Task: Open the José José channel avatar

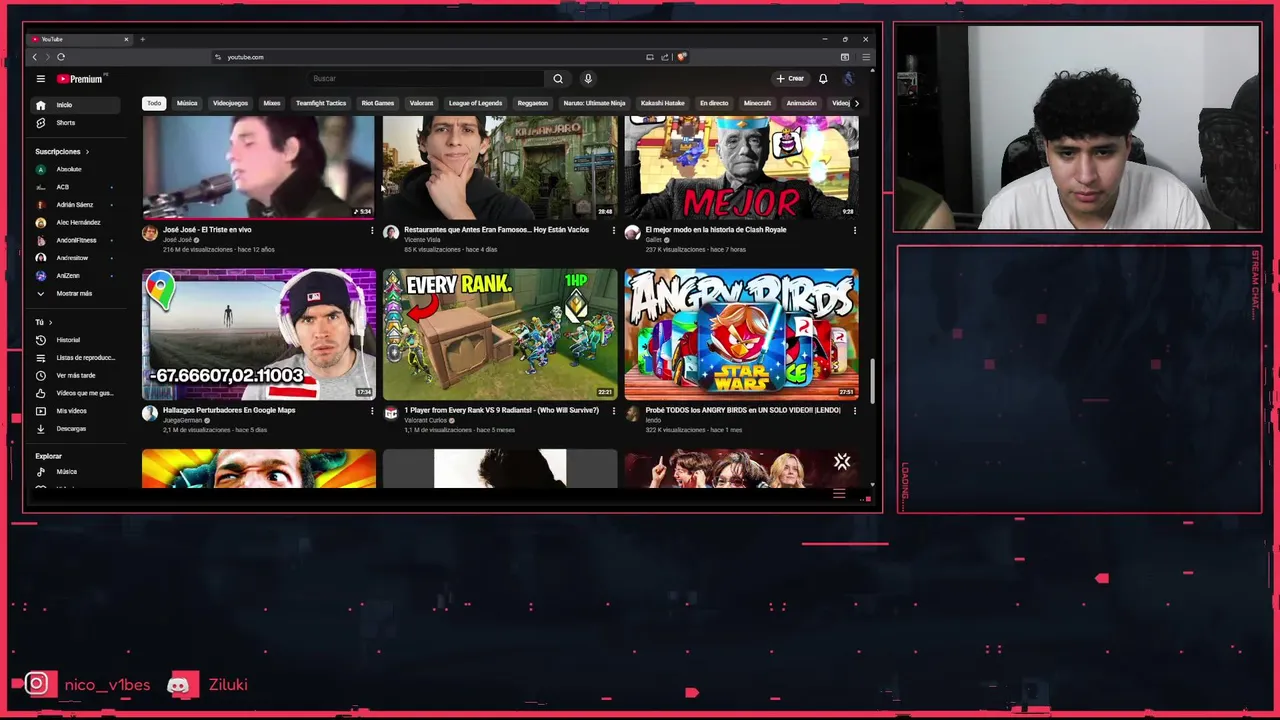Action: [150, 233]
